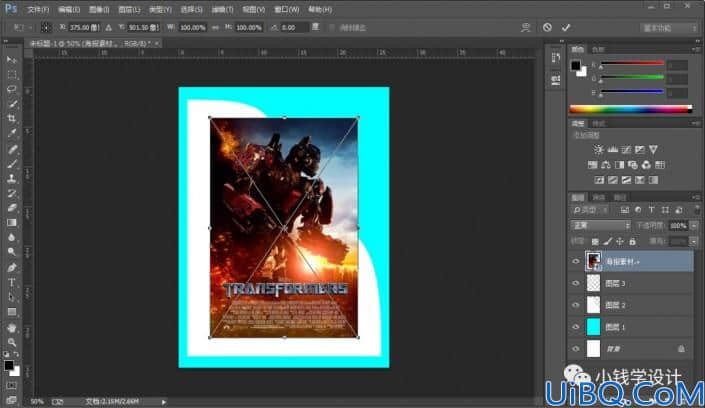Viewport: 705px width, 408px height.
Task: Add a Channel Mixer adjustment
Action: point(646,165)
